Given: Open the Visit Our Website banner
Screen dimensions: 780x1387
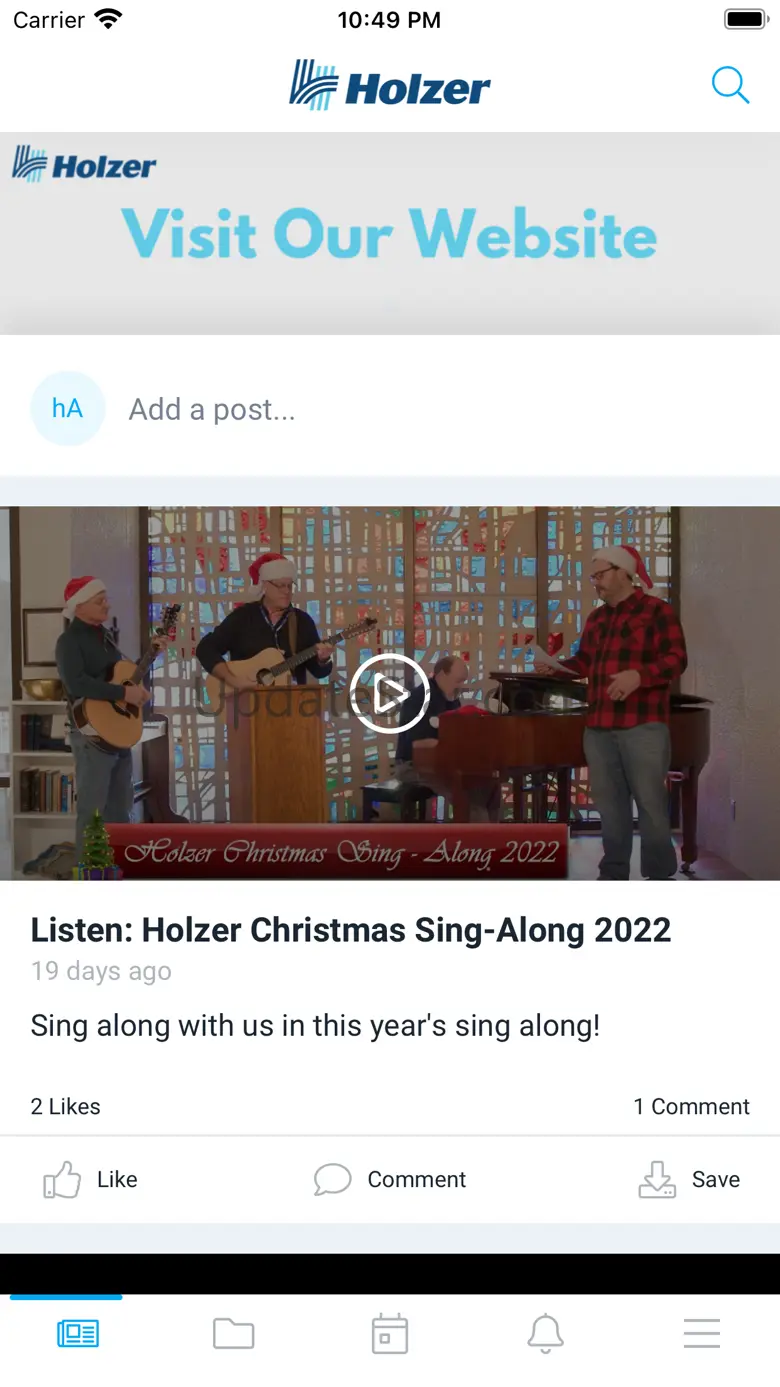Looking at the screenshot, I should pos(390,233).
